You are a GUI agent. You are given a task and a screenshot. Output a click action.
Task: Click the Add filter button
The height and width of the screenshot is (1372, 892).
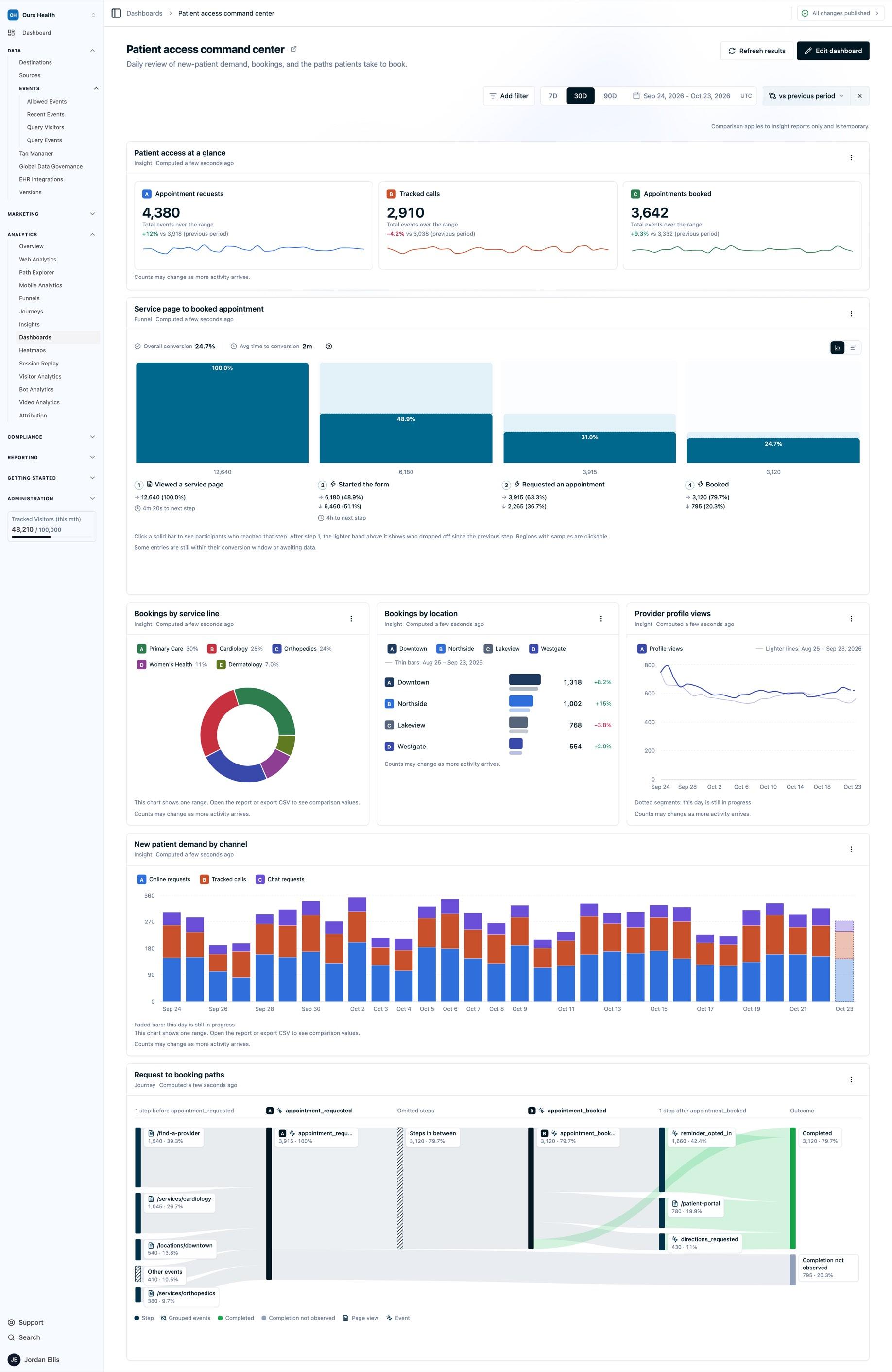pyautogui.click(x=509, y=96)
